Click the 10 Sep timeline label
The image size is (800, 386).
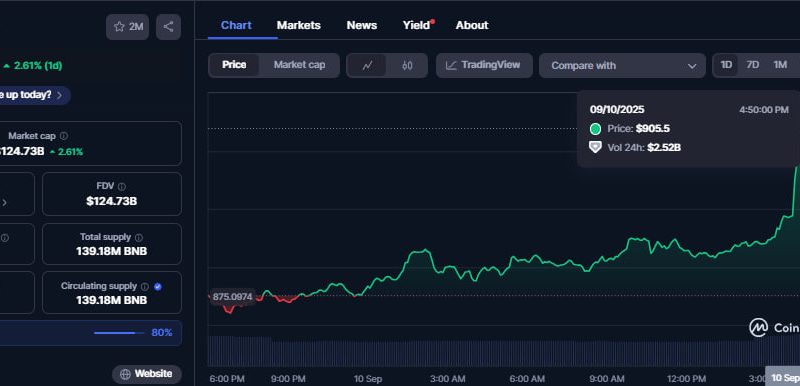point(368,379)
